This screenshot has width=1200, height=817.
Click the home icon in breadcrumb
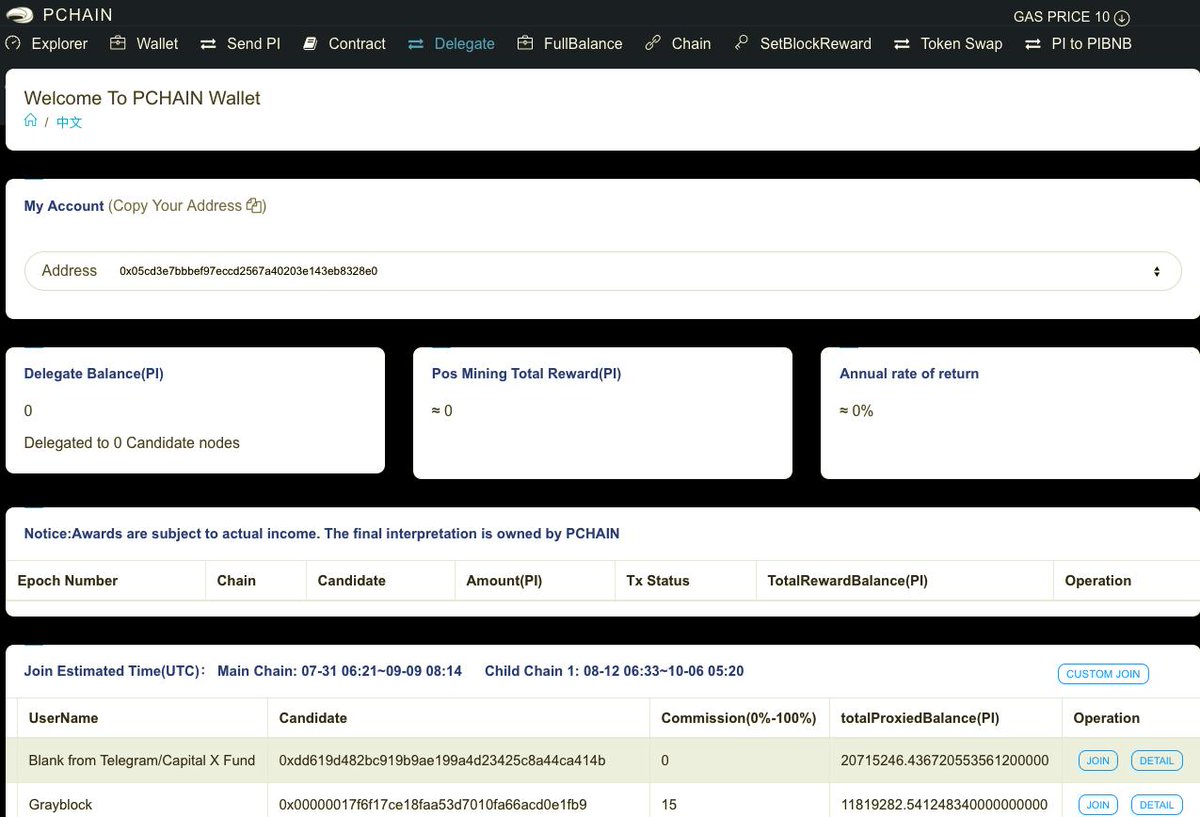pyautogui.click(x=31, y=120)
